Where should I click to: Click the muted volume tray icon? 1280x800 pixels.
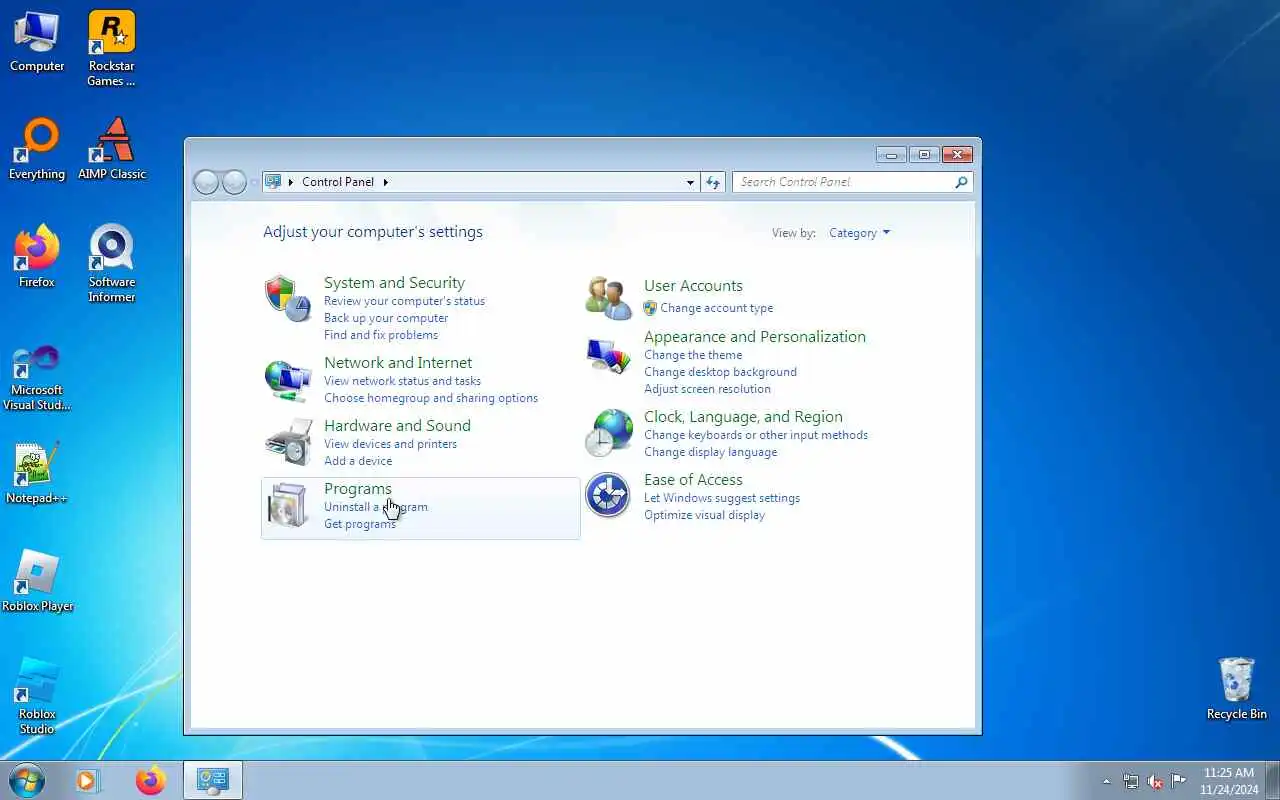click(1155, 781)
